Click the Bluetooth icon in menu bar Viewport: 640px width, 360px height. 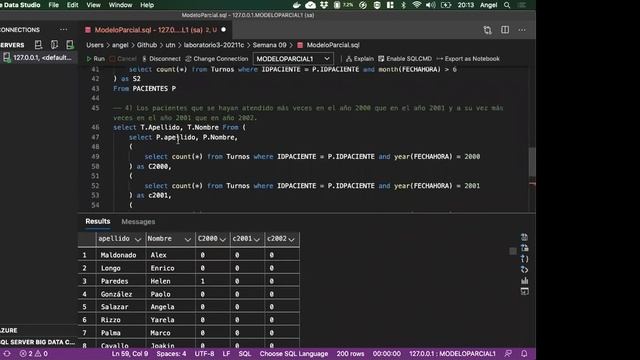(x=403, y=5)
